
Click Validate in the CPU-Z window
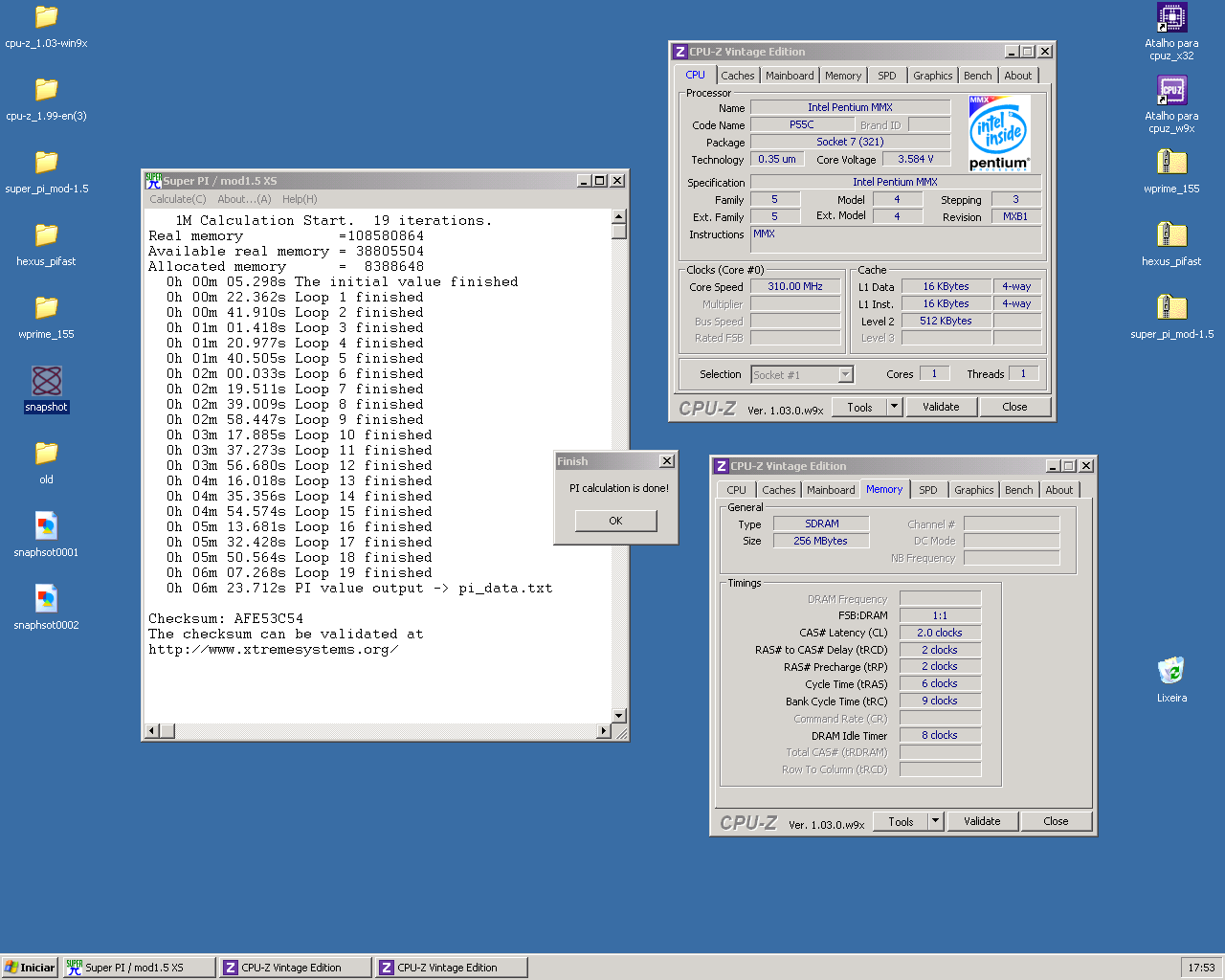[942, 407]
